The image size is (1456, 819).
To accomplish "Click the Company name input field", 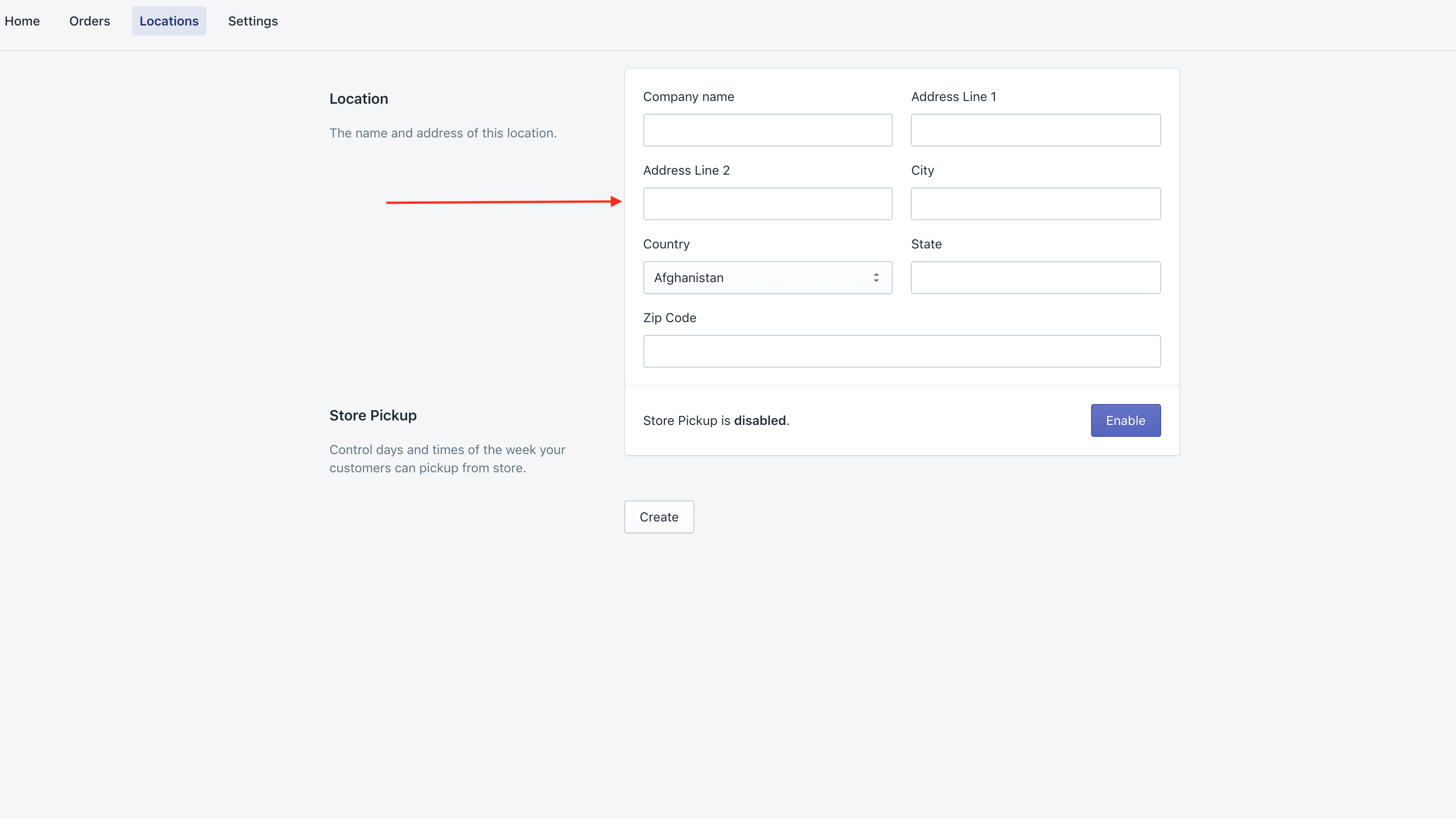I will coord(767,130).
